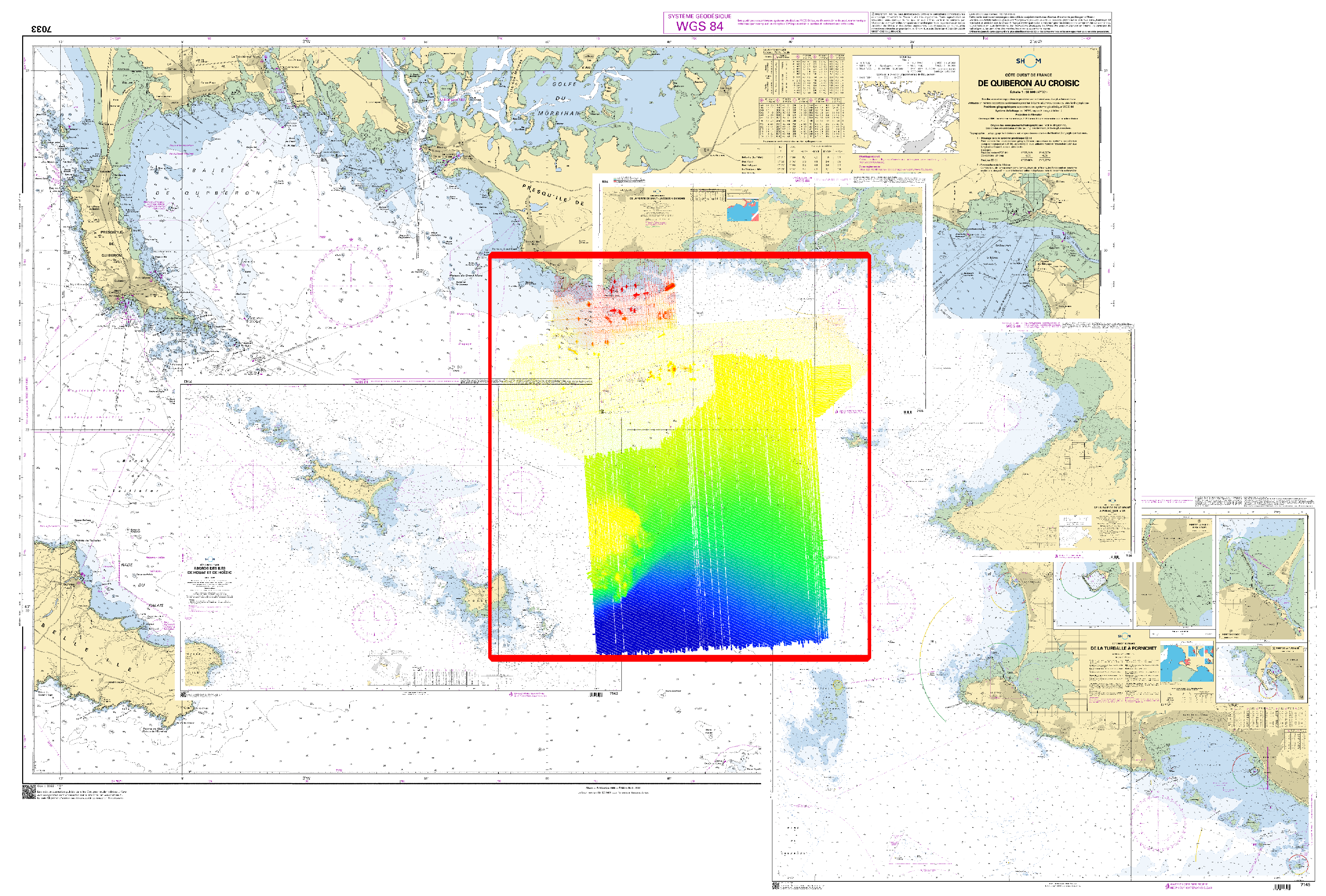Image resolution: width=1326 pixels, height=896 pixels.
Task: Click the SHOM logo above Houat et Hoëdic title
Action: point(210,559)
